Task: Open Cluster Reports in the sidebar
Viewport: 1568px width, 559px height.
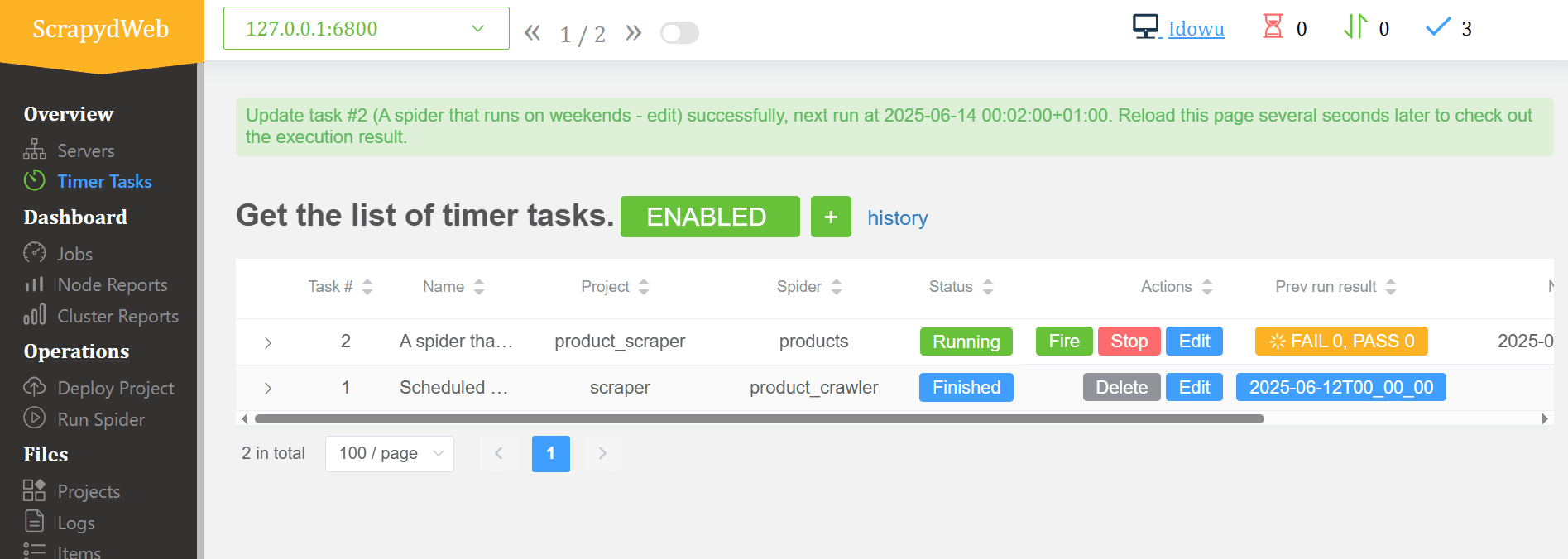Action: click(117, 316)
